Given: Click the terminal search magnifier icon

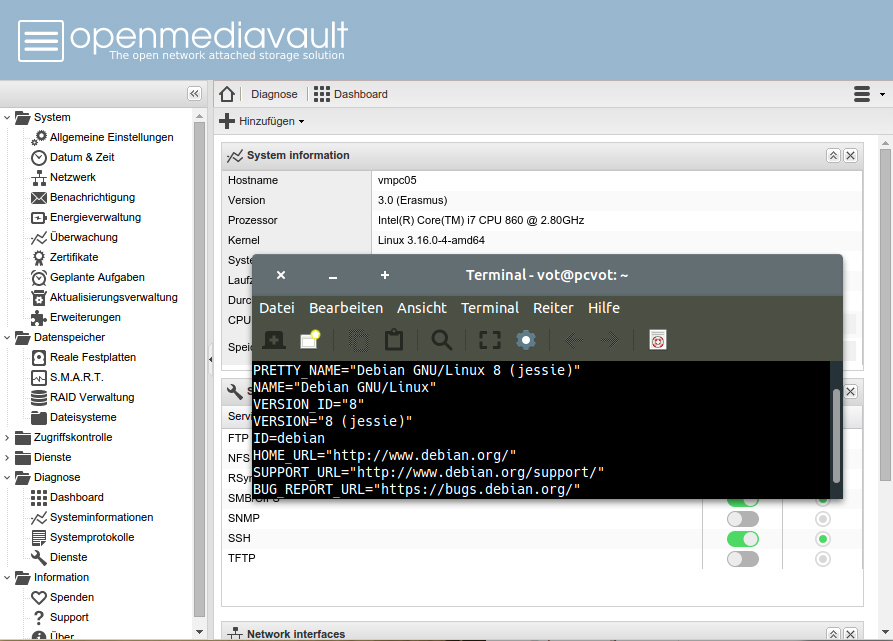Looking at the screenshot, I should click(441, 340).
